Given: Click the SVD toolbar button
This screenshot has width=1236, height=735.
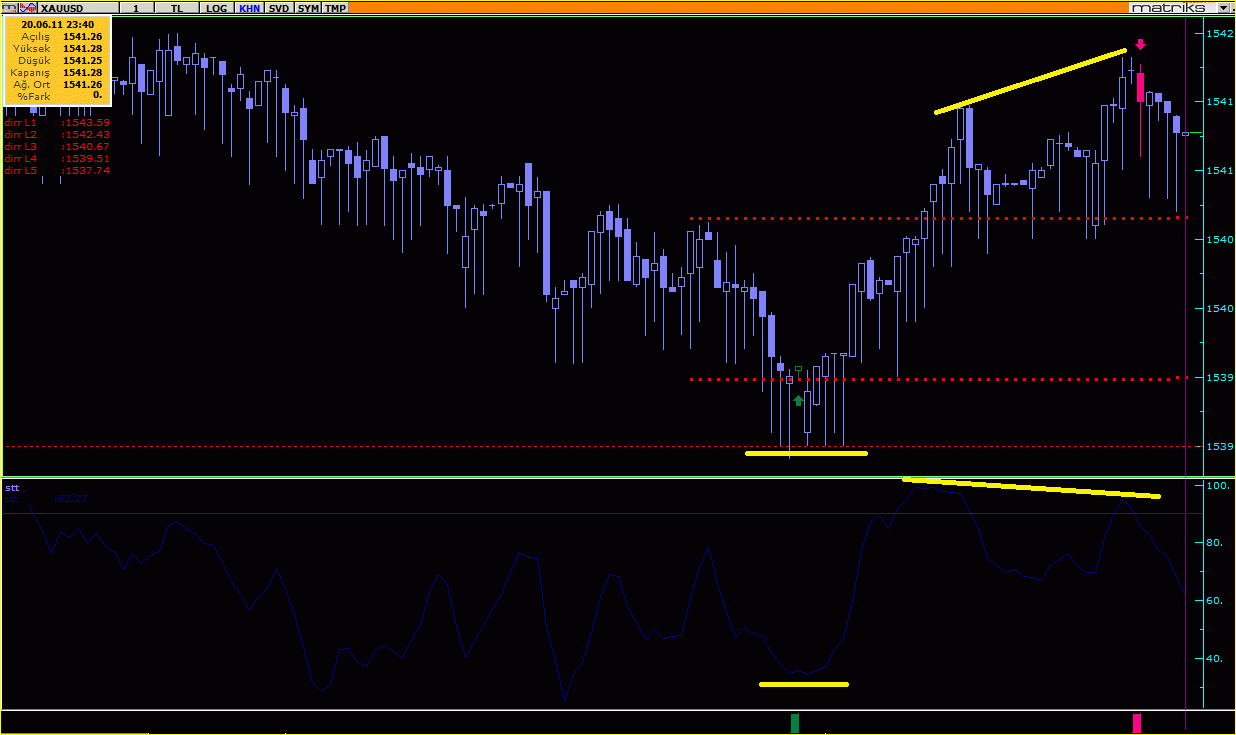Looking at the screenshot, I should click(280, 7).
